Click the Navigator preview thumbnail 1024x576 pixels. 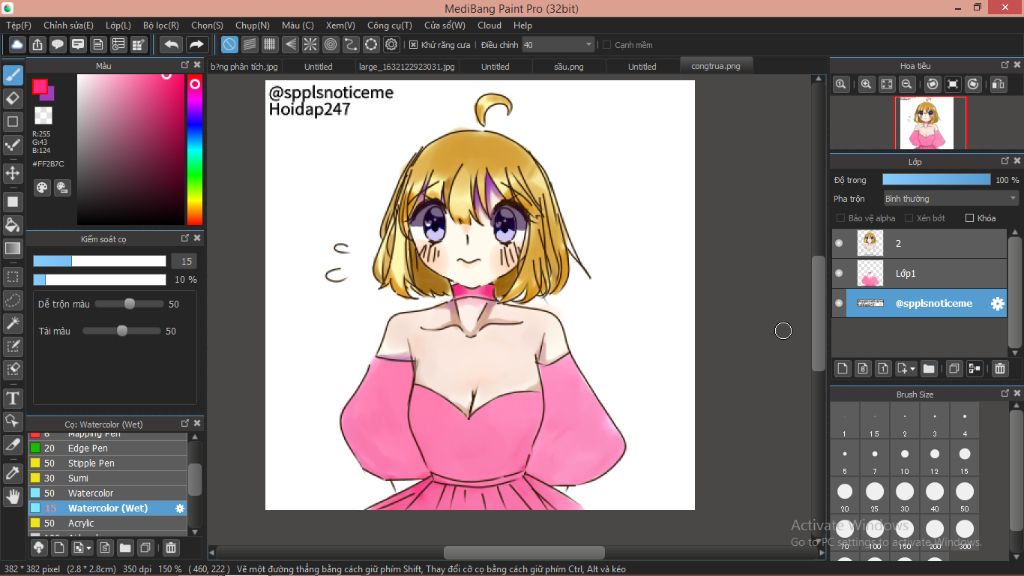[x=927, y=123]
